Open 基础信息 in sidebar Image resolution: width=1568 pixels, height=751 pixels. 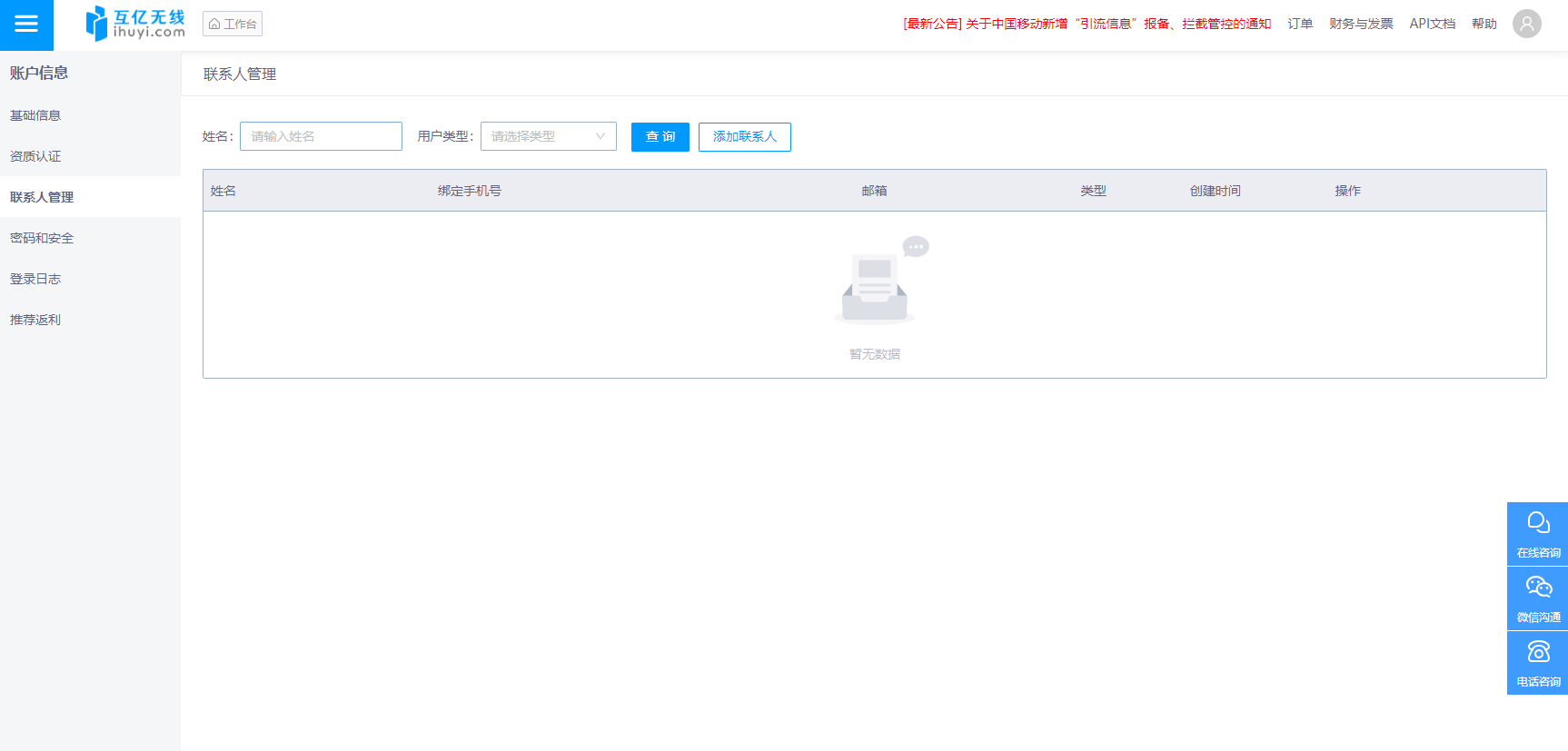35,115
